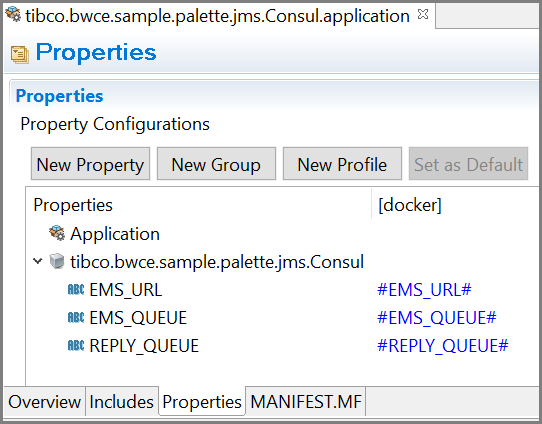Open the MANIFEST.MF tab
542x424 pixels.
click(306, 402)
